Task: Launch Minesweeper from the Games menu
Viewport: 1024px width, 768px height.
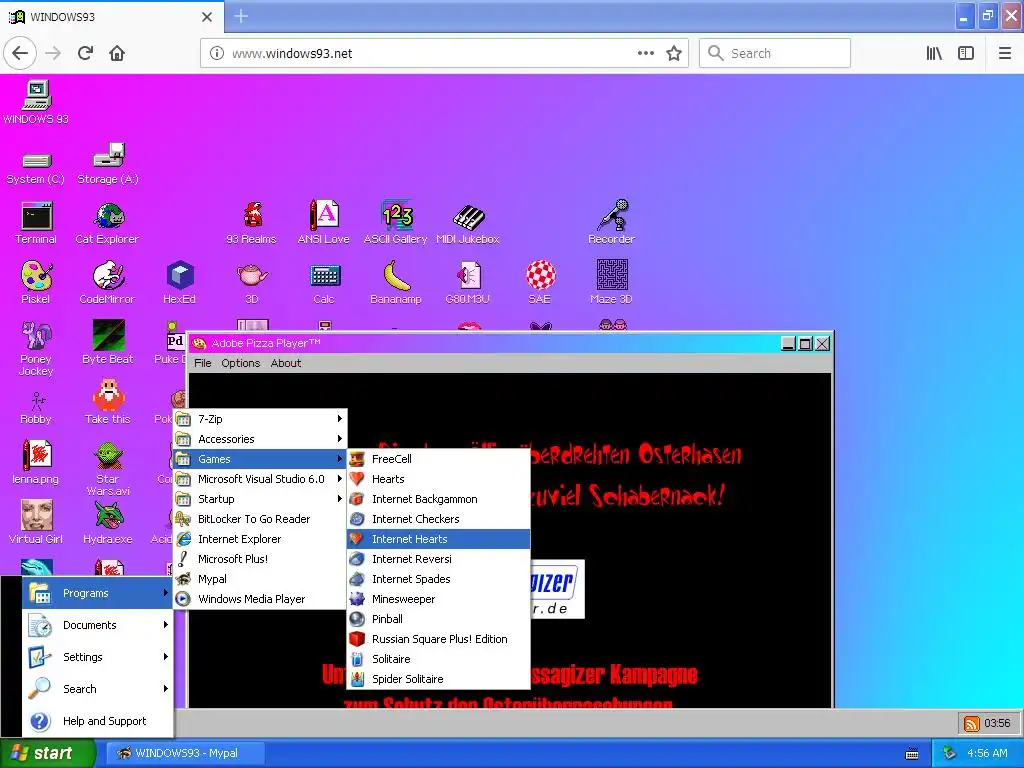Action: (438, 599)
